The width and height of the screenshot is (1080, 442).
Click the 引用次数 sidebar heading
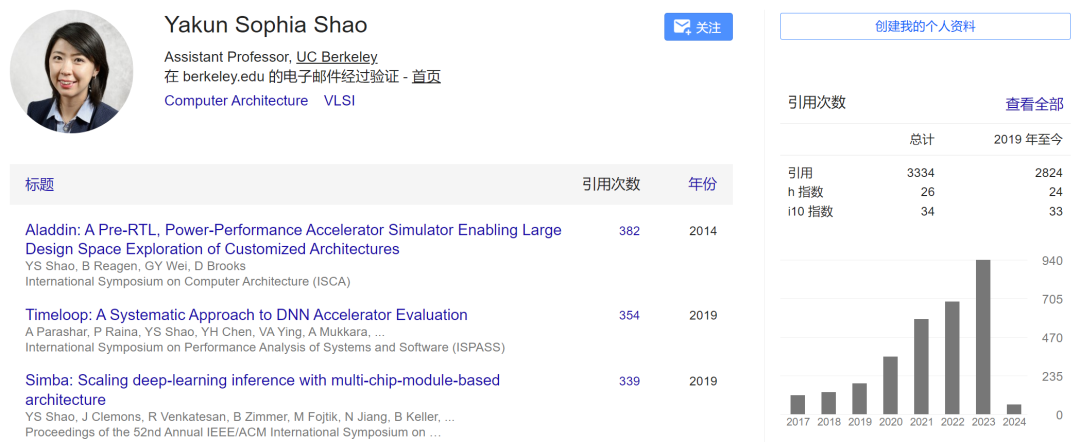(817, 103)
